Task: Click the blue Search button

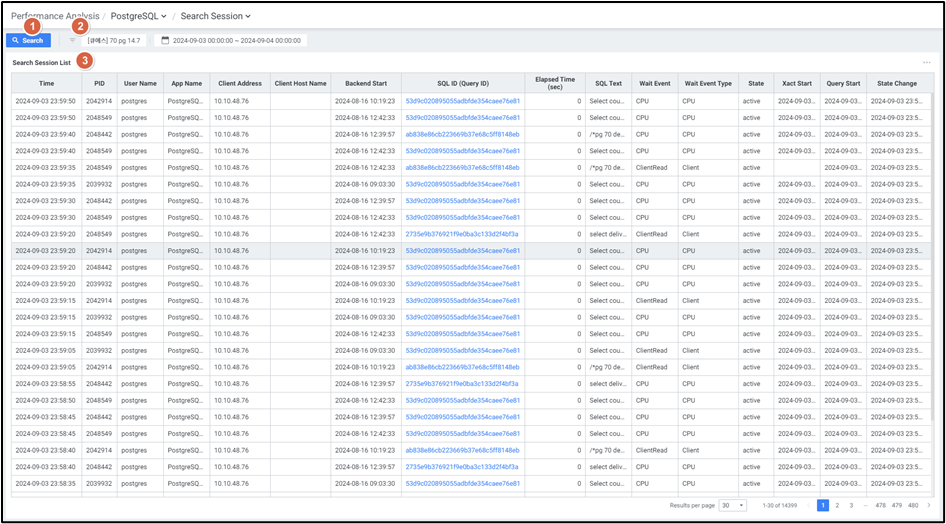Action: coord(28,40)
